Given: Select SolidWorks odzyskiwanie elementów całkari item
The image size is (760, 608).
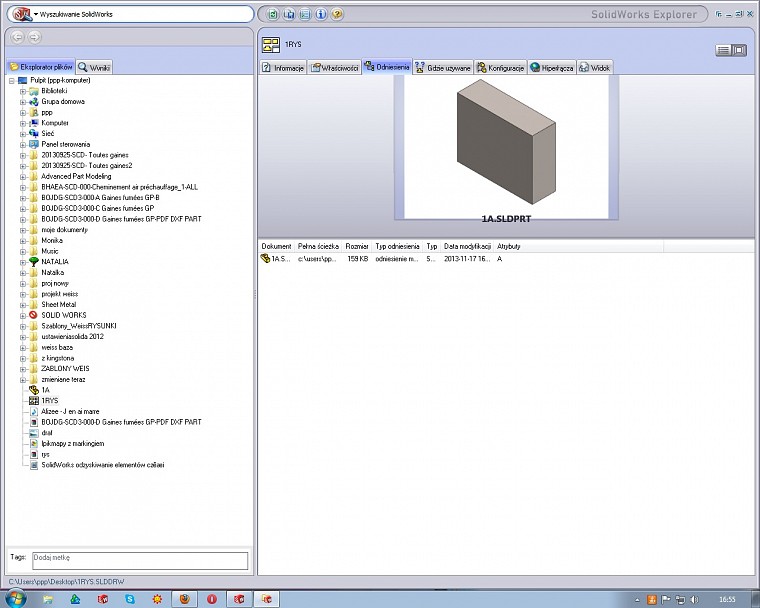Looking at the screenshot, I should point(103,465).
